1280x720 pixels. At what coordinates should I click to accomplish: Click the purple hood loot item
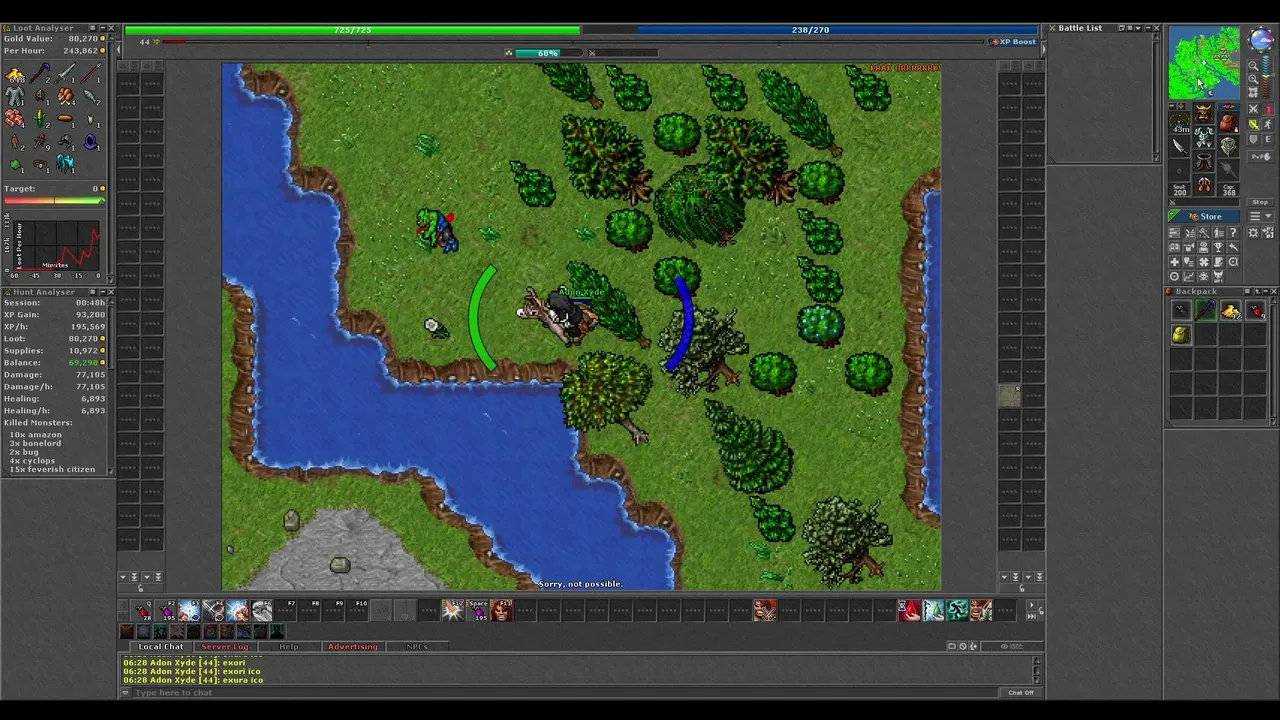[x=91, y=141]
